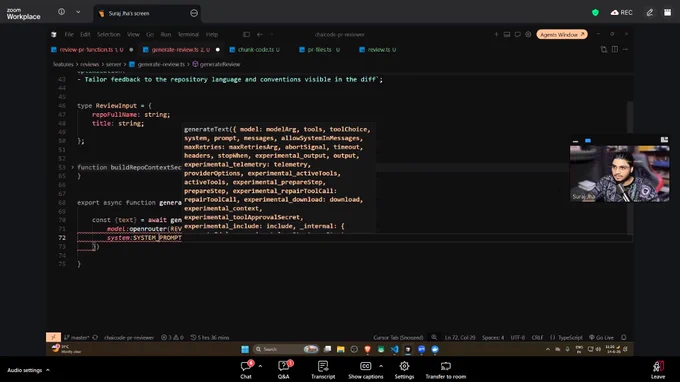Click the 'server' breadcrumb
Screen dimensions: 680x382
[113, 64]
